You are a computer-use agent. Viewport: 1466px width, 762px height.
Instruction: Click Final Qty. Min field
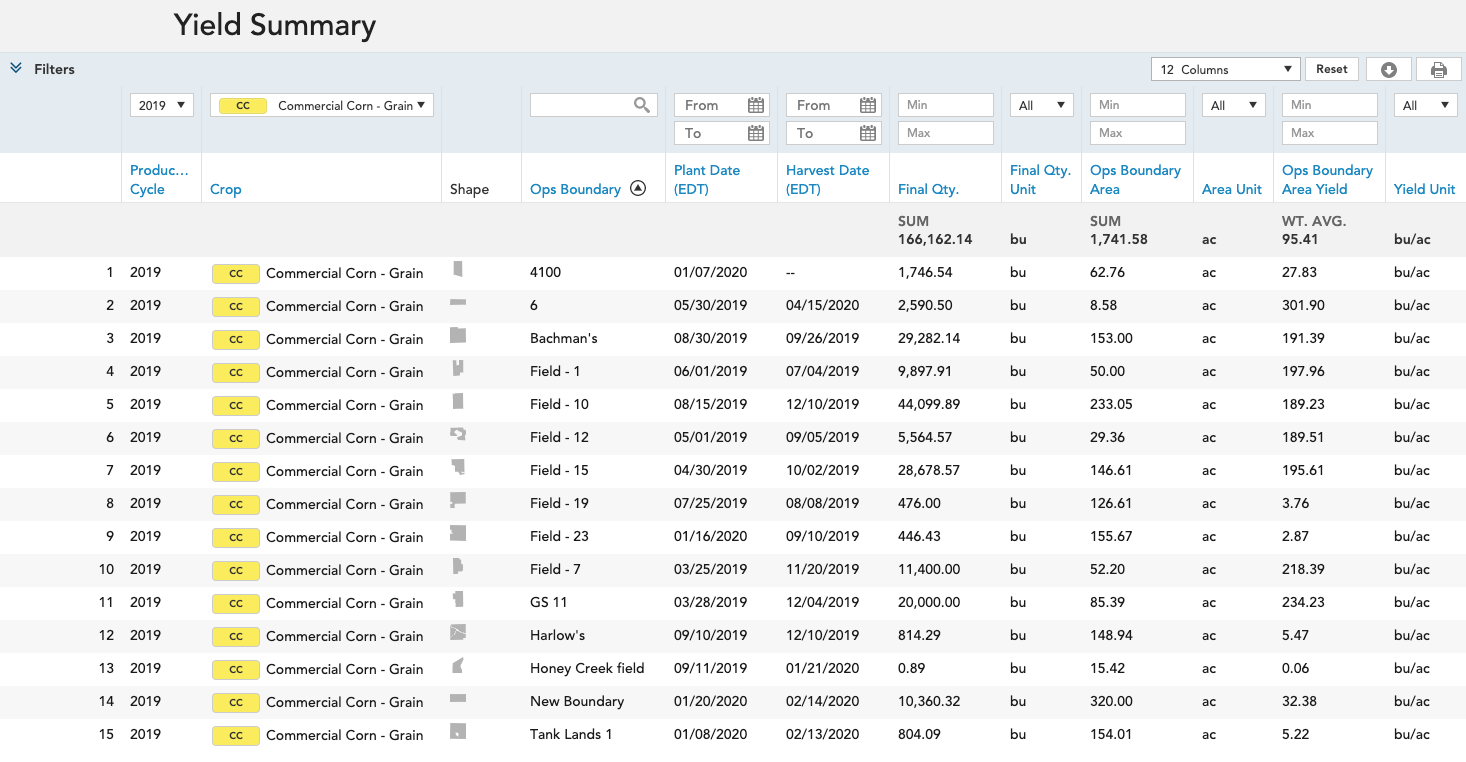[946, 105]
